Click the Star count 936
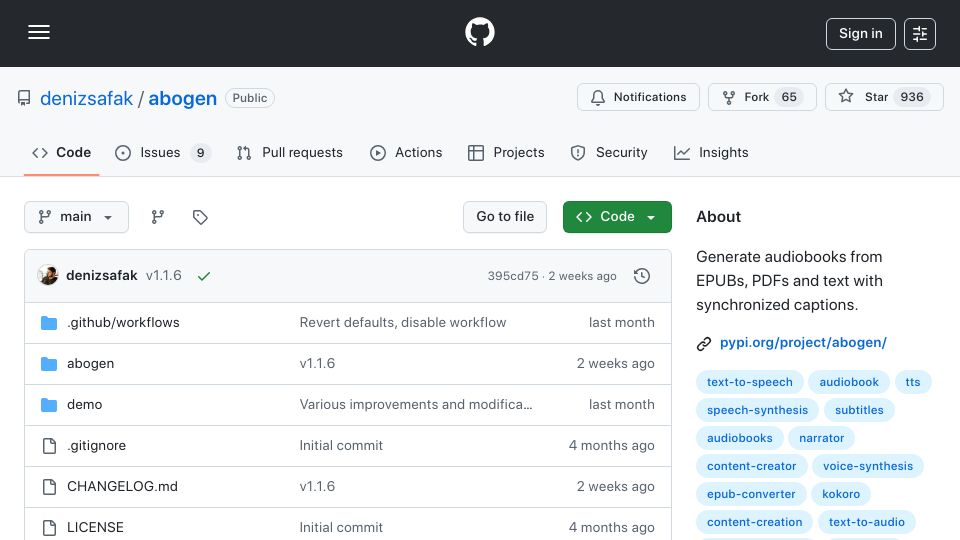 pos(912,97)
